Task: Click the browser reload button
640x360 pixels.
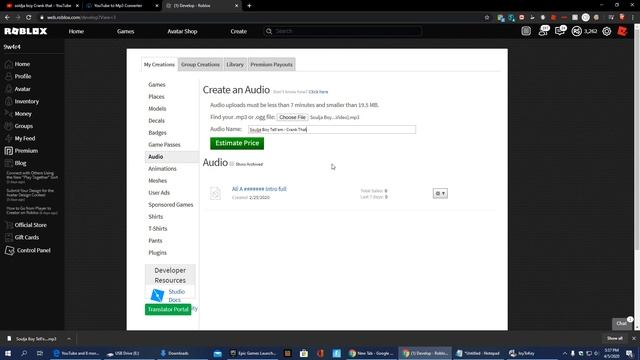Action: [x=29, y=18]
